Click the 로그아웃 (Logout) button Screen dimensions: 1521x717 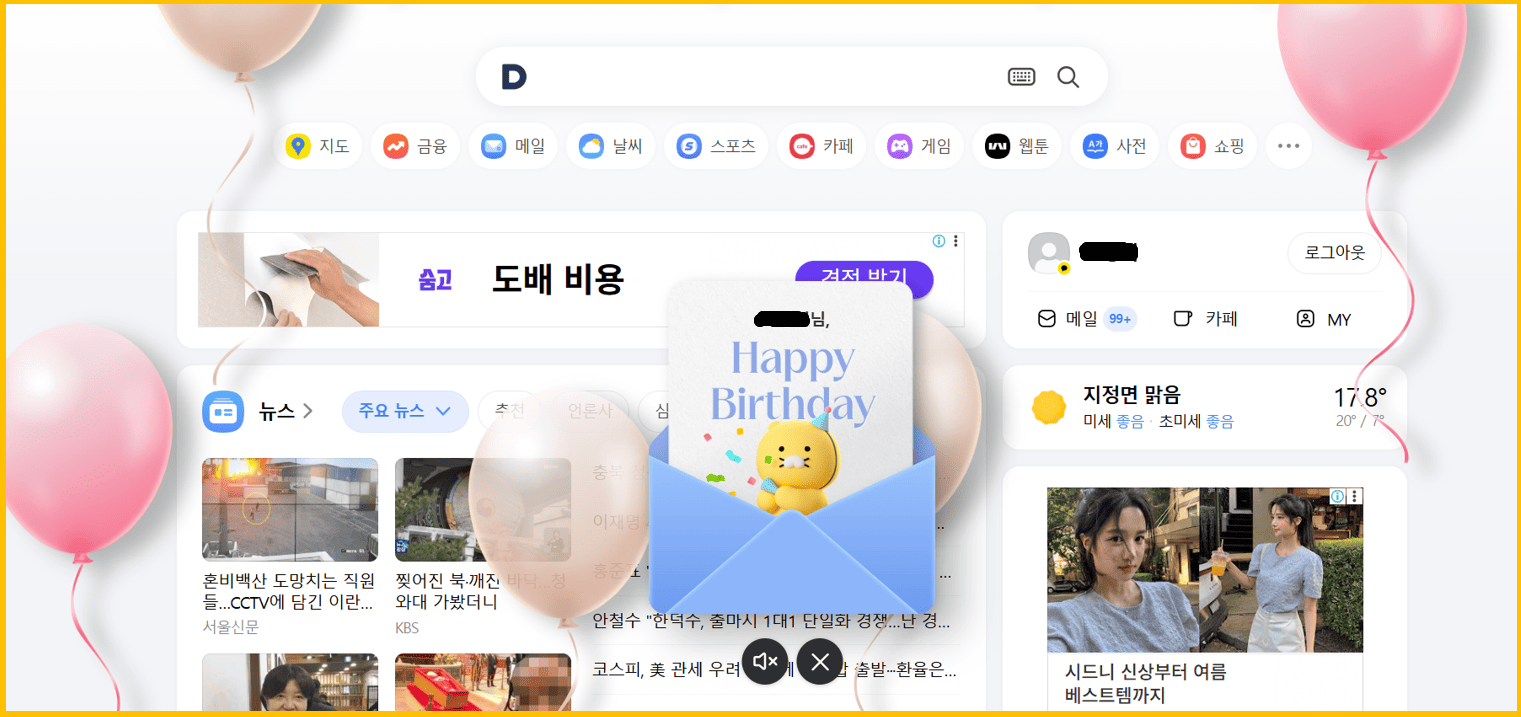(x=1334, y=253)
